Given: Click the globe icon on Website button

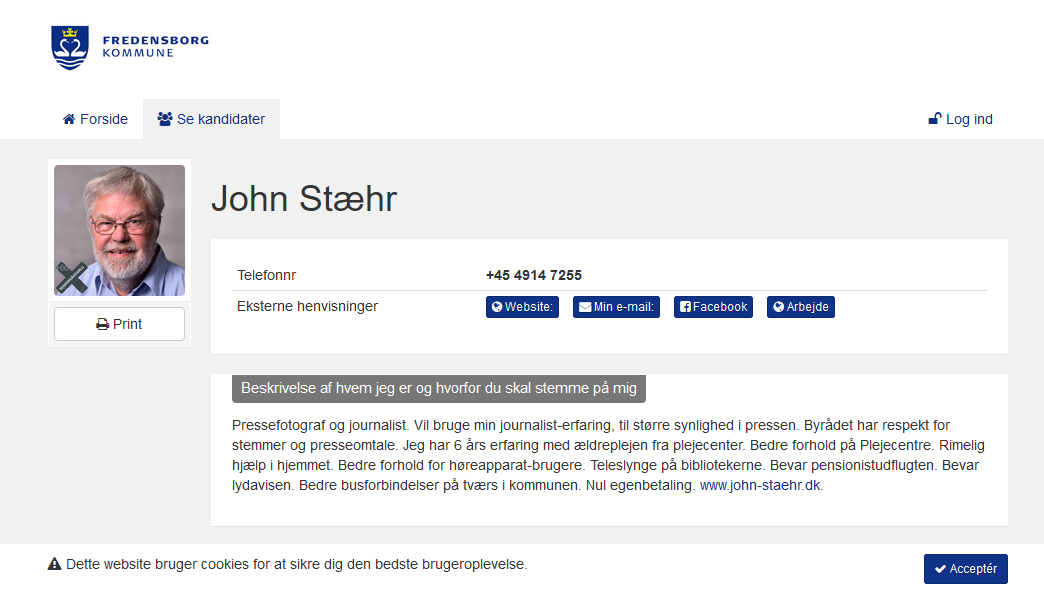Looking at the screenshot, I should pyautogui.click(x=496, y=307).
